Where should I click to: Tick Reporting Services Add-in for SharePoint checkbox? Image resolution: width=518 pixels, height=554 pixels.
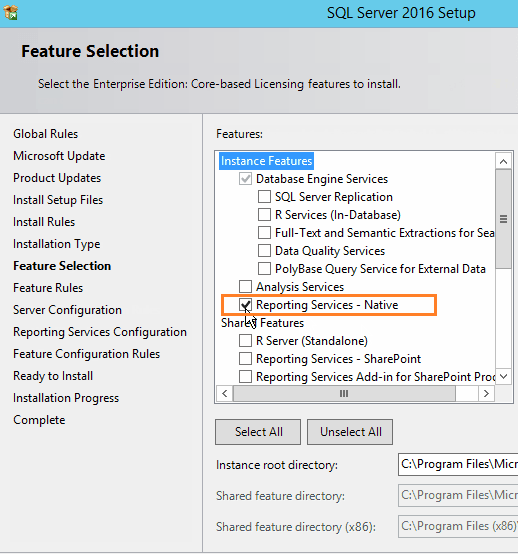pos(245,377)
